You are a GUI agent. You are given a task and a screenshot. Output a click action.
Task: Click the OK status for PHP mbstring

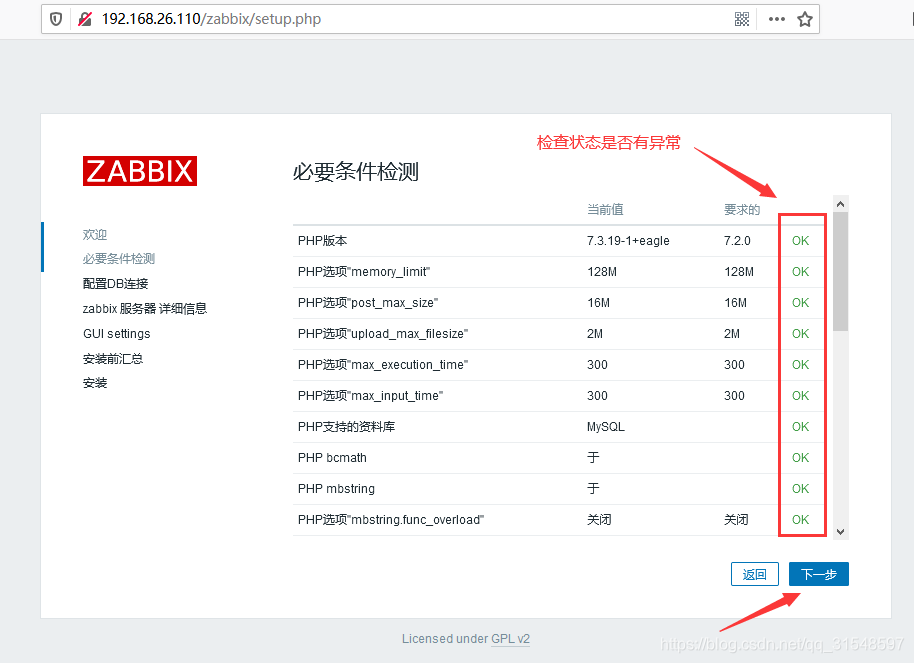(800, 489)
